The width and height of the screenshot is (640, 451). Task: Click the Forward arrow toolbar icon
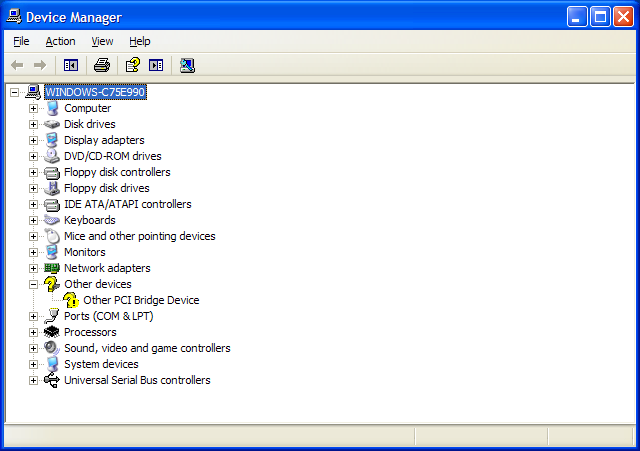40,65
